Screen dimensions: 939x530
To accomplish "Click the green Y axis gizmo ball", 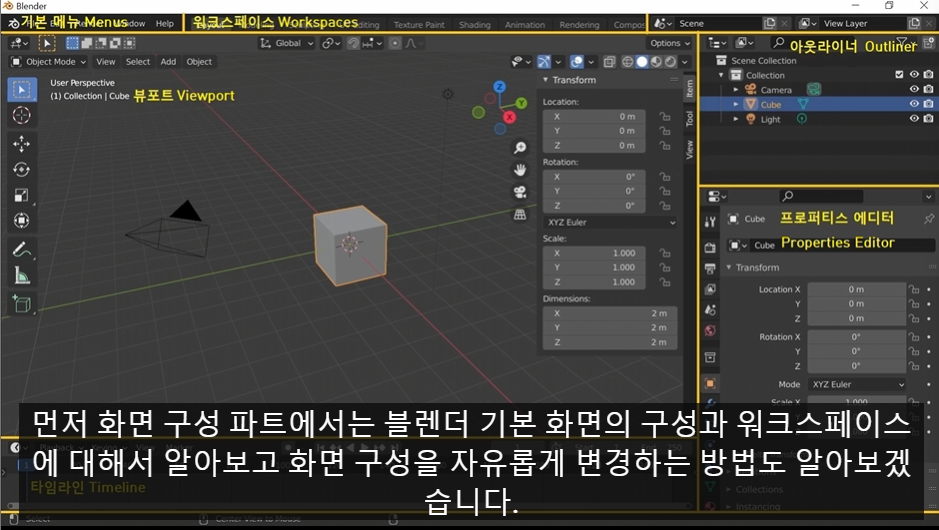I will 522,103.
